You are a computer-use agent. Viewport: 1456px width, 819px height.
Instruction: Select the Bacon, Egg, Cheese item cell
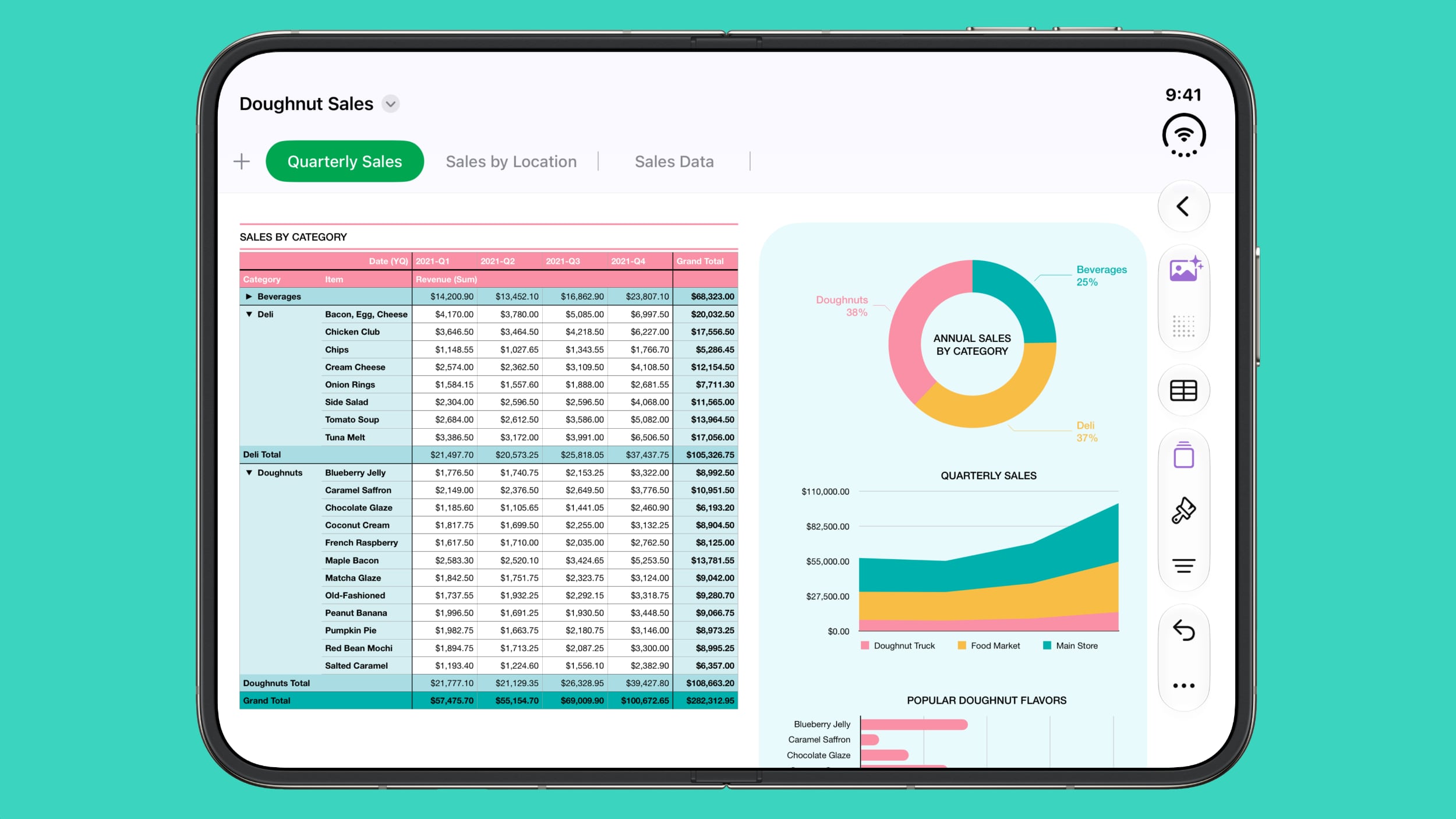pos(367,314)
